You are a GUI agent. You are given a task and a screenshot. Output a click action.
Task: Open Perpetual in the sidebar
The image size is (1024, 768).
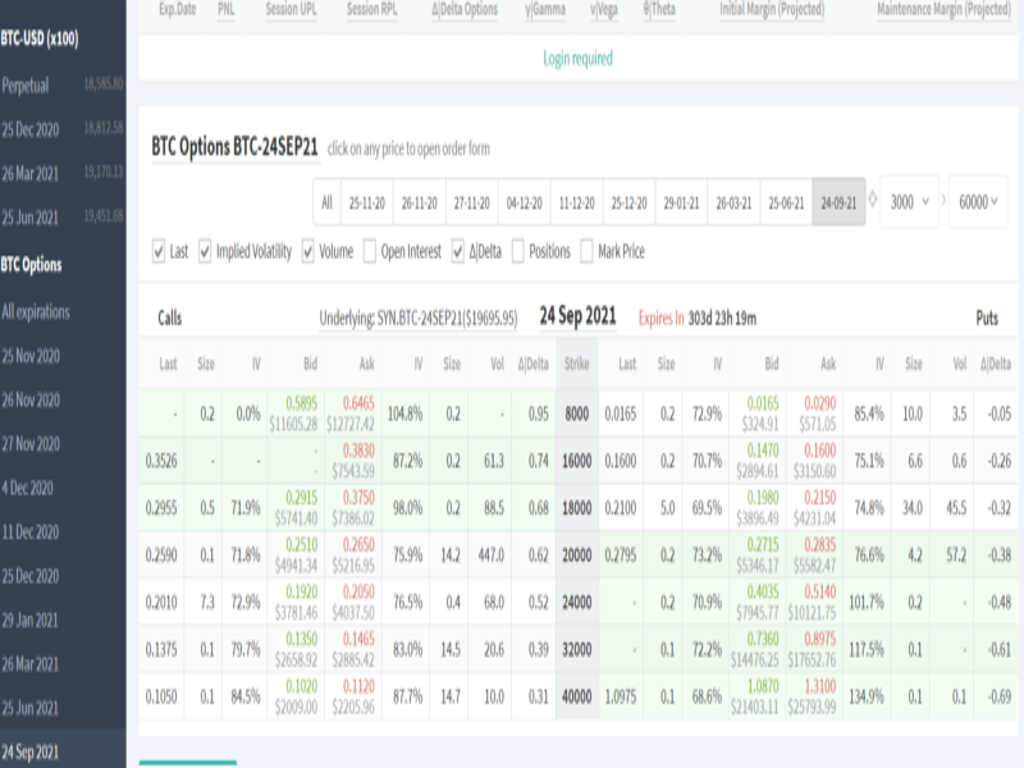pyautogui.click(x=26, y=86)
